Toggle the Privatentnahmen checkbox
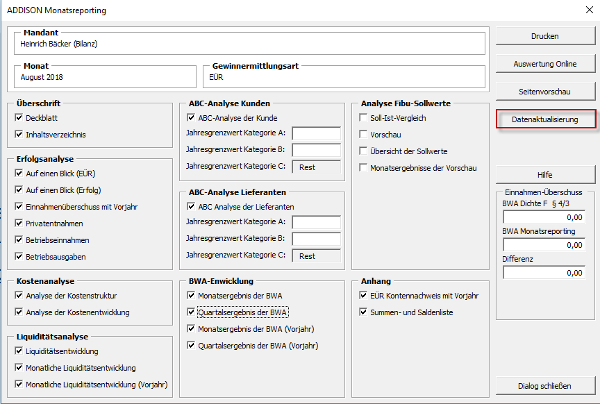 tap(19, 223)
